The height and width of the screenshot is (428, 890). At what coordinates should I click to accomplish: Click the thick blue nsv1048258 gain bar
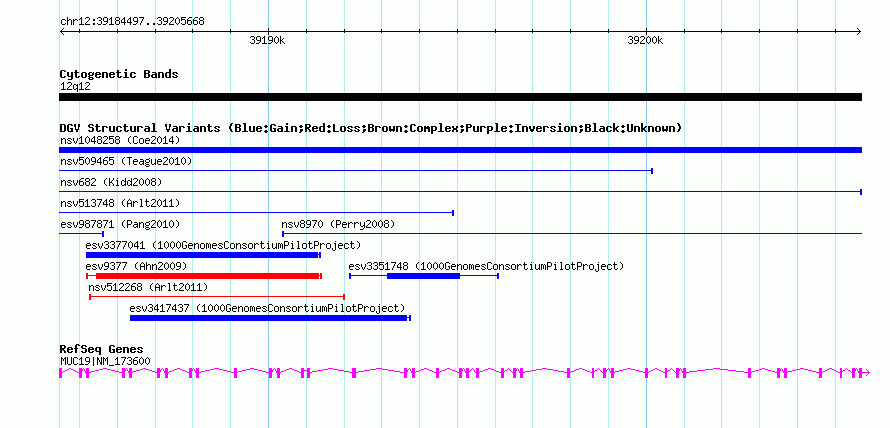pyautogui.click(x=460, y=150)
